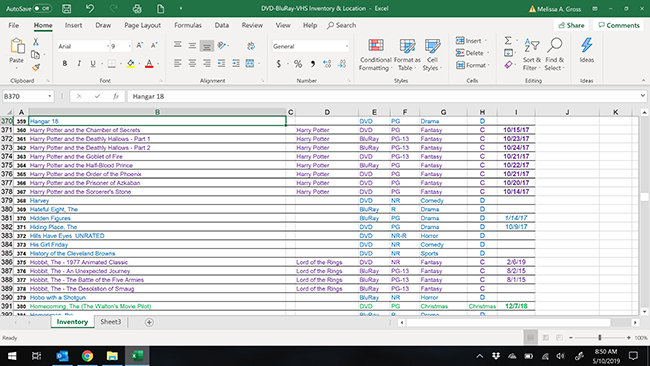650x366 pixels.
Task: Click the Center align icon
Action: click(x=192, y=63)
